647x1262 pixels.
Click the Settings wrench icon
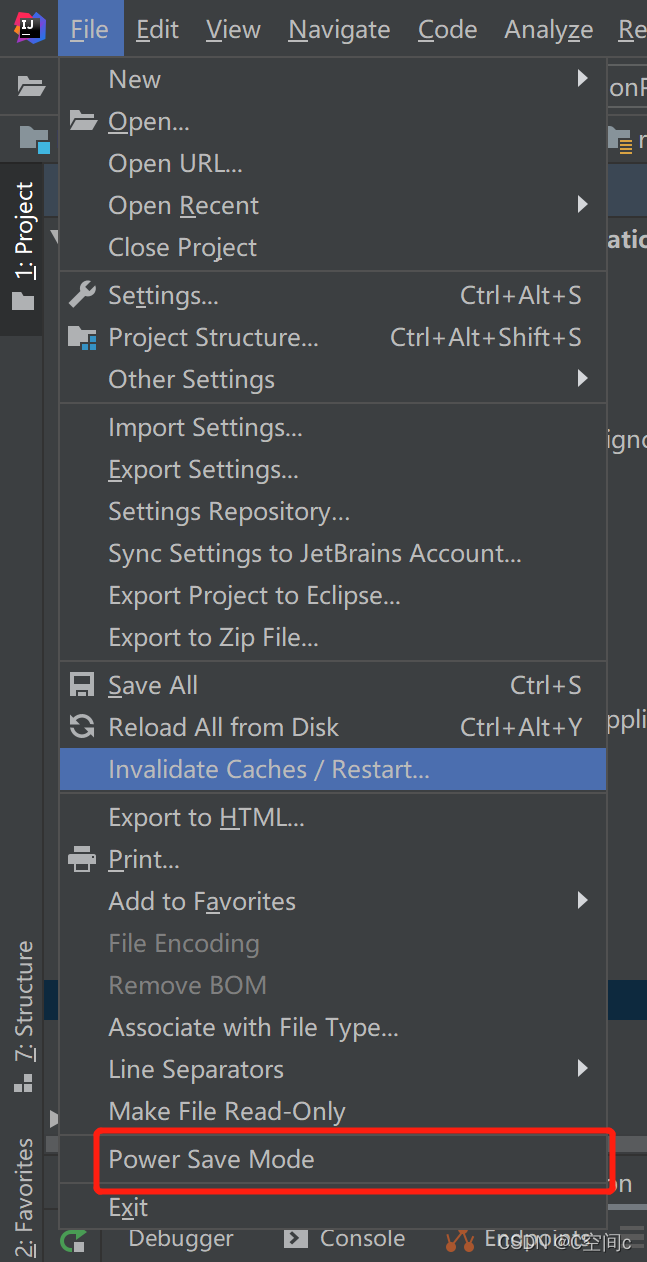(x=82, y=295)
